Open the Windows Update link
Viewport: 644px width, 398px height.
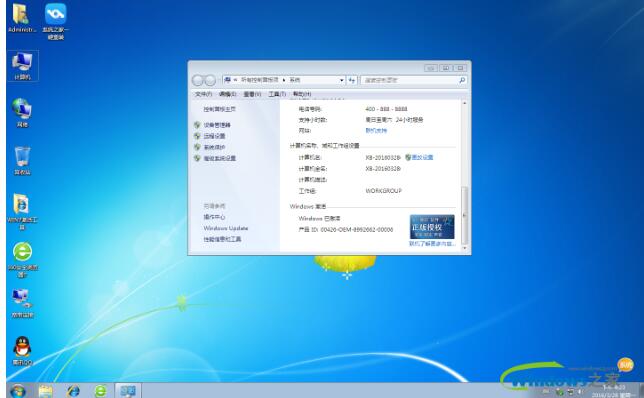pyautogui.click(x=226, y=228)
